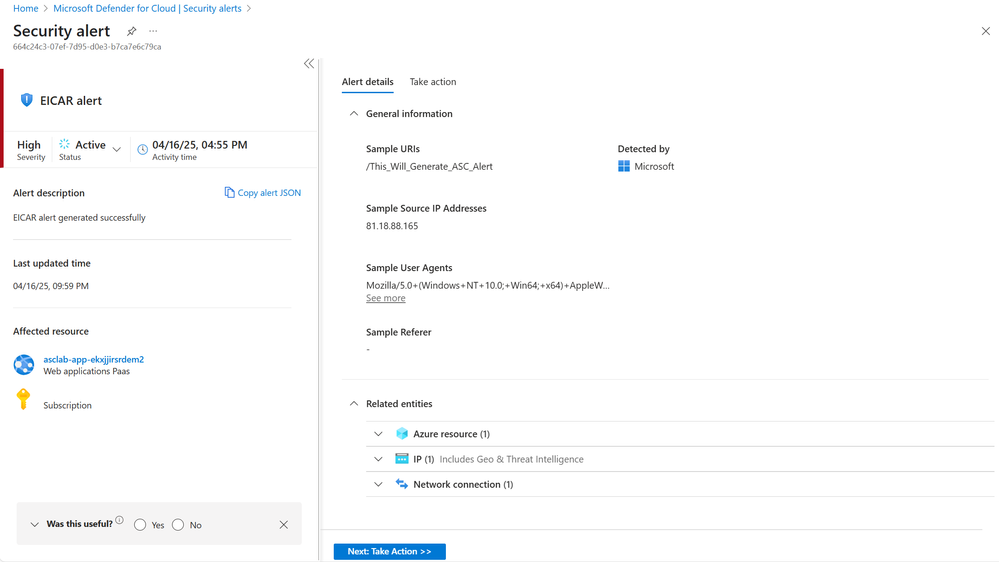Click the 04/16/25, 09:59 PM last updated time
Viewport: 999px width, 562px height.
coord(51,286)
